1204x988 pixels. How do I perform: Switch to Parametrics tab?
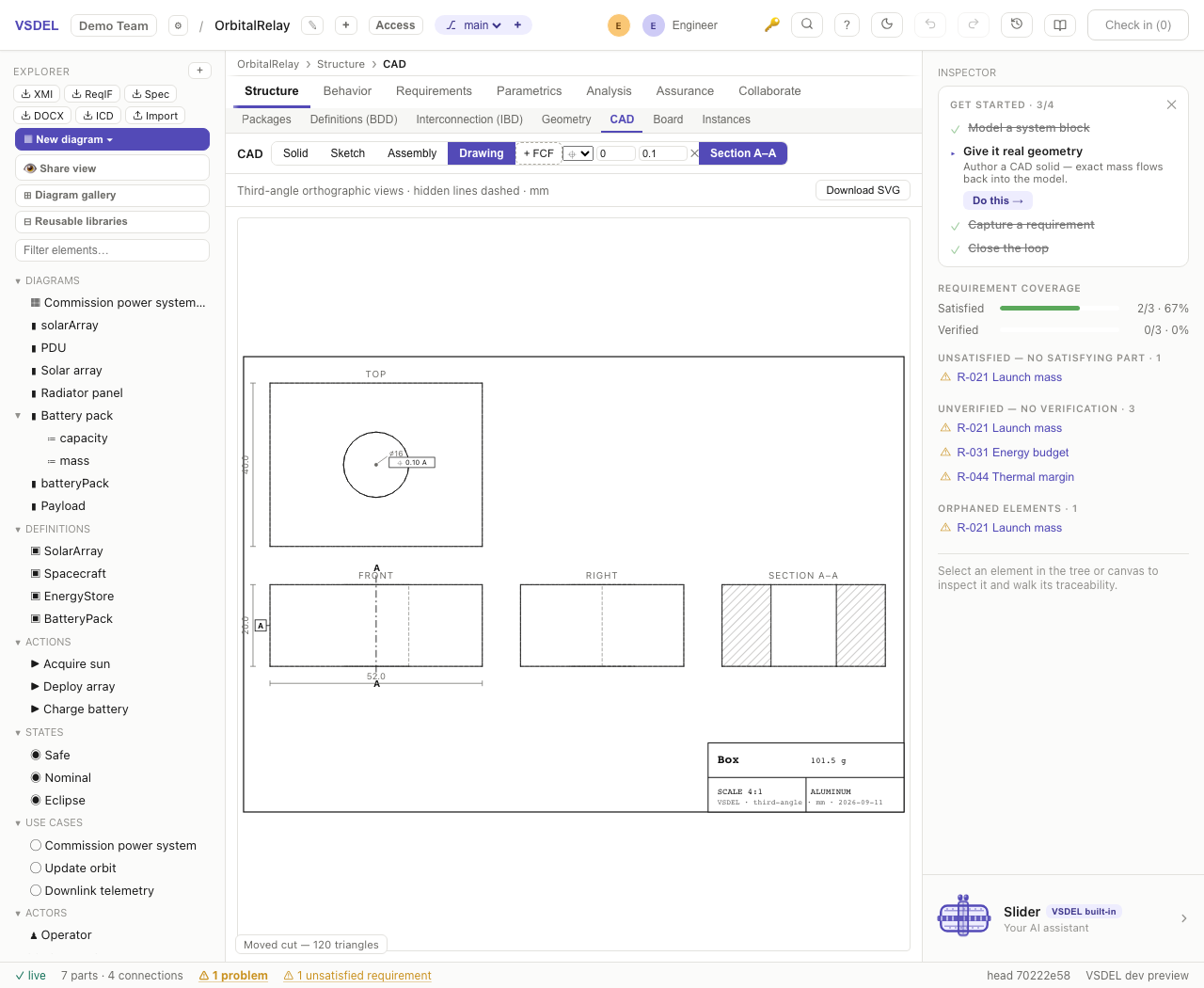tap(529, 91)
